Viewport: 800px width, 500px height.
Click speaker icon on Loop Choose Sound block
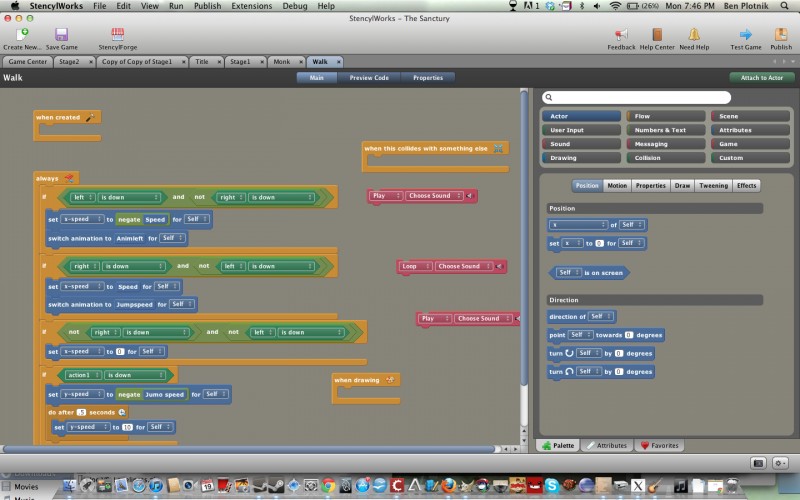pos(499,266)
